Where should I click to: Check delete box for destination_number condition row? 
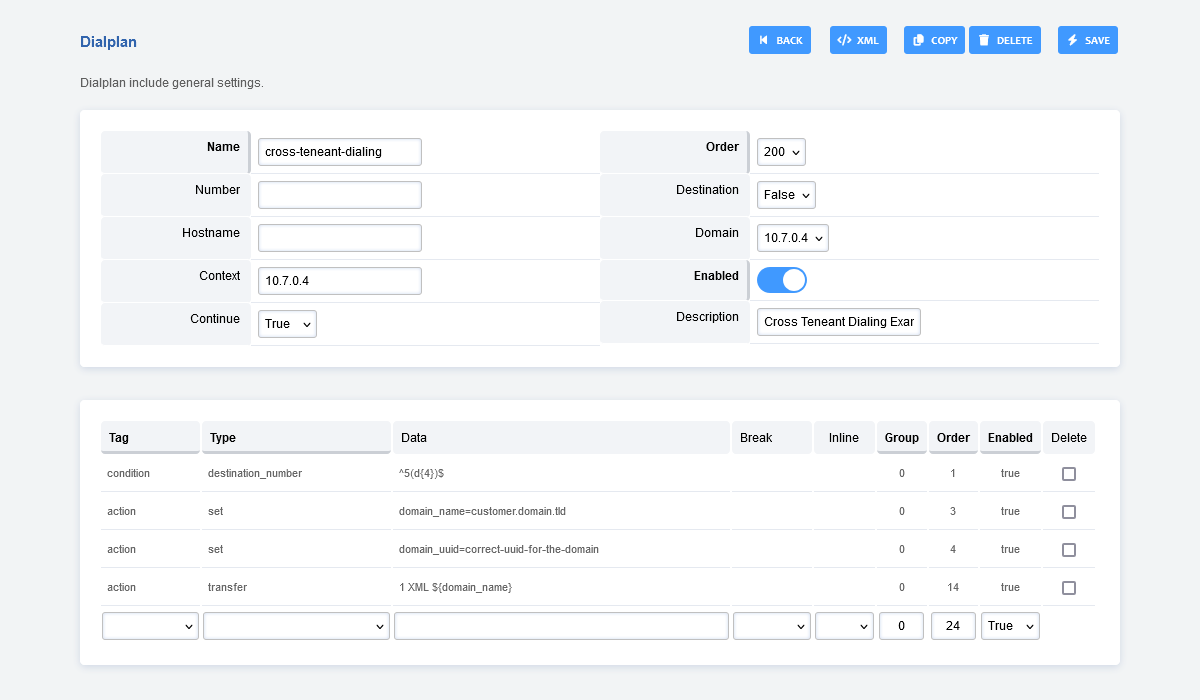point(1068,474)
